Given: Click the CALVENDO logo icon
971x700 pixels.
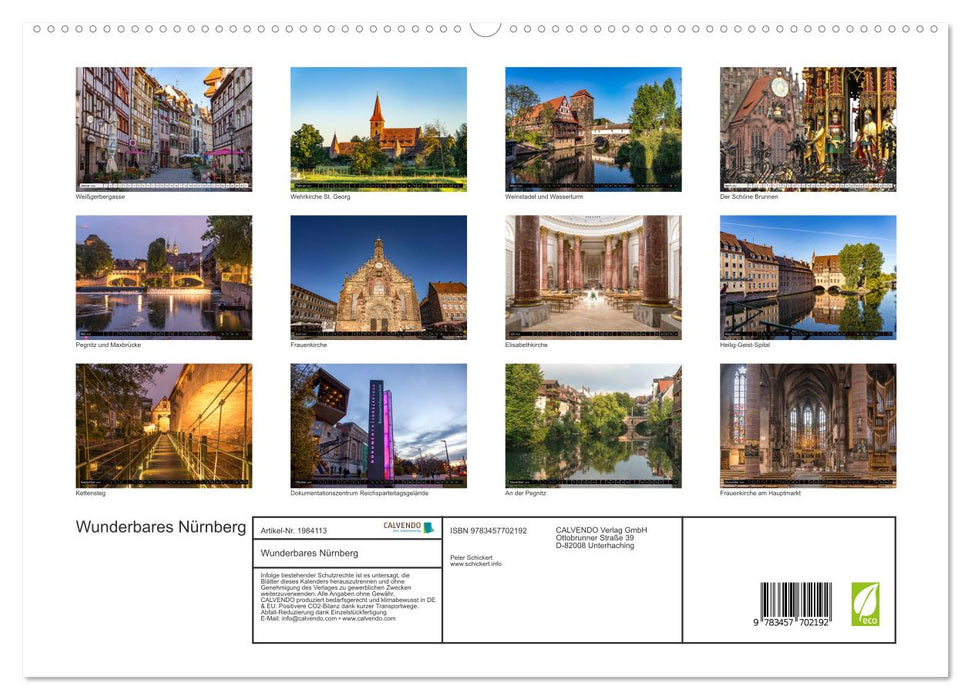Looking at the screenshot, I should click(404, 527).
